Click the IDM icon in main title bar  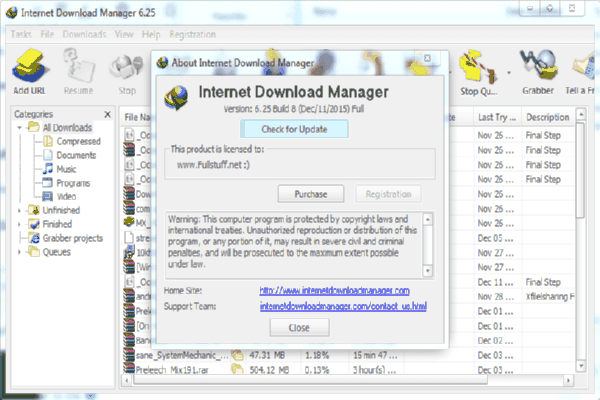pos(11,13)
